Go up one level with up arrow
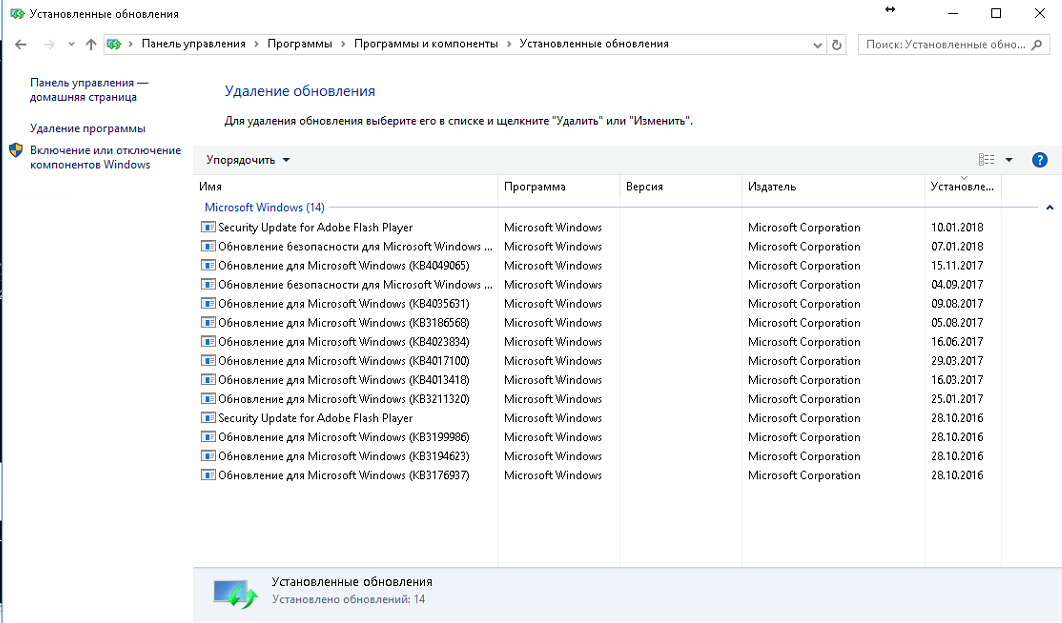The height and width of the screenshot is (623, 1062). click(91, 44)
